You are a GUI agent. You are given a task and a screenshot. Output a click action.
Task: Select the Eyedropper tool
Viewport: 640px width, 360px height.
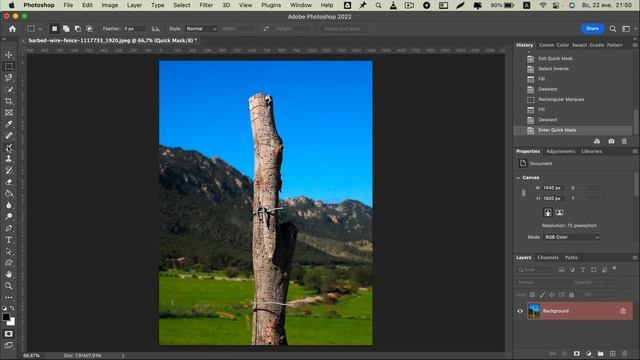9,124
